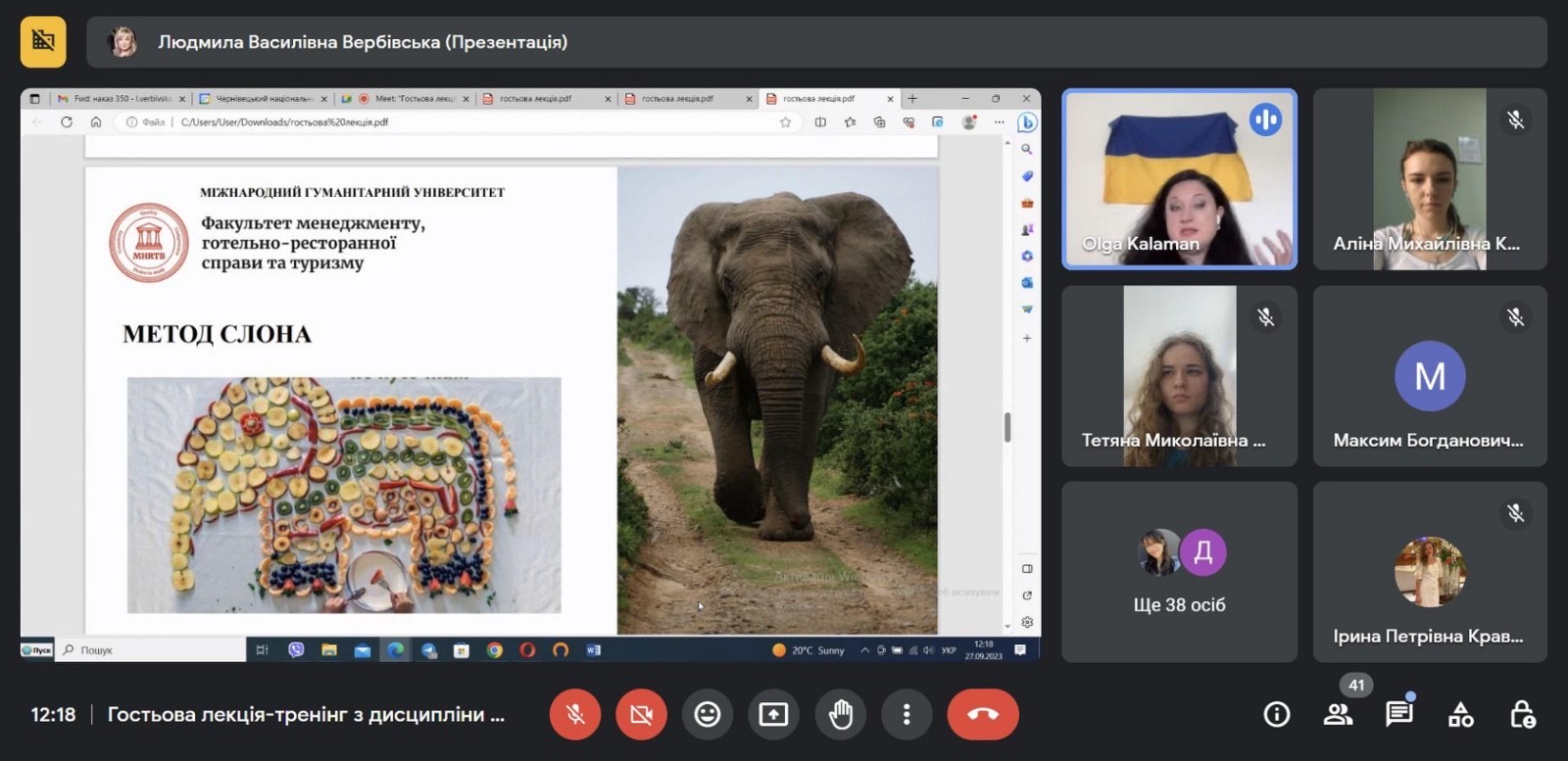This screenshot has width=1568, height=761.
Task: Leave the call with red hangup button
Action: [x=983, y=715]
